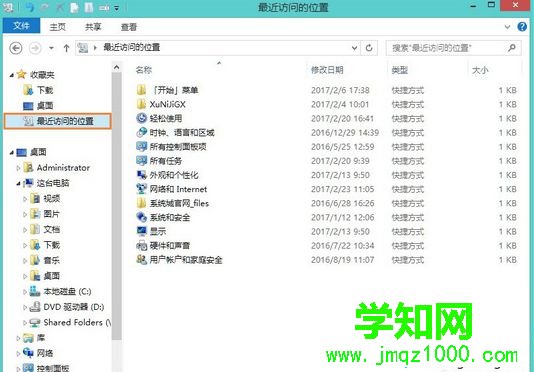534x372 pixels.
Task: Switch to the 查看 ribbon tab
Action: [x=129, y=27]
